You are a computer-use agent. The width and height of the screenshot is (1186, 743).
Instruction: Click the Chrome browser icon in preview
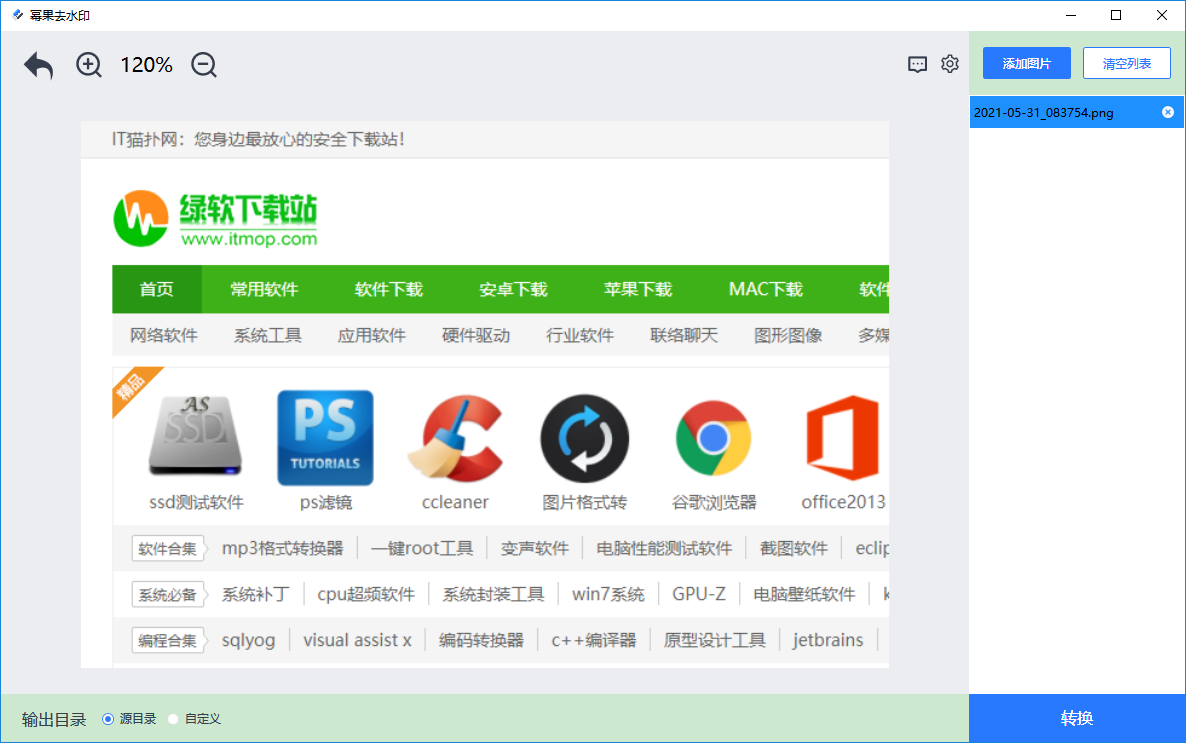pos(713,438)
